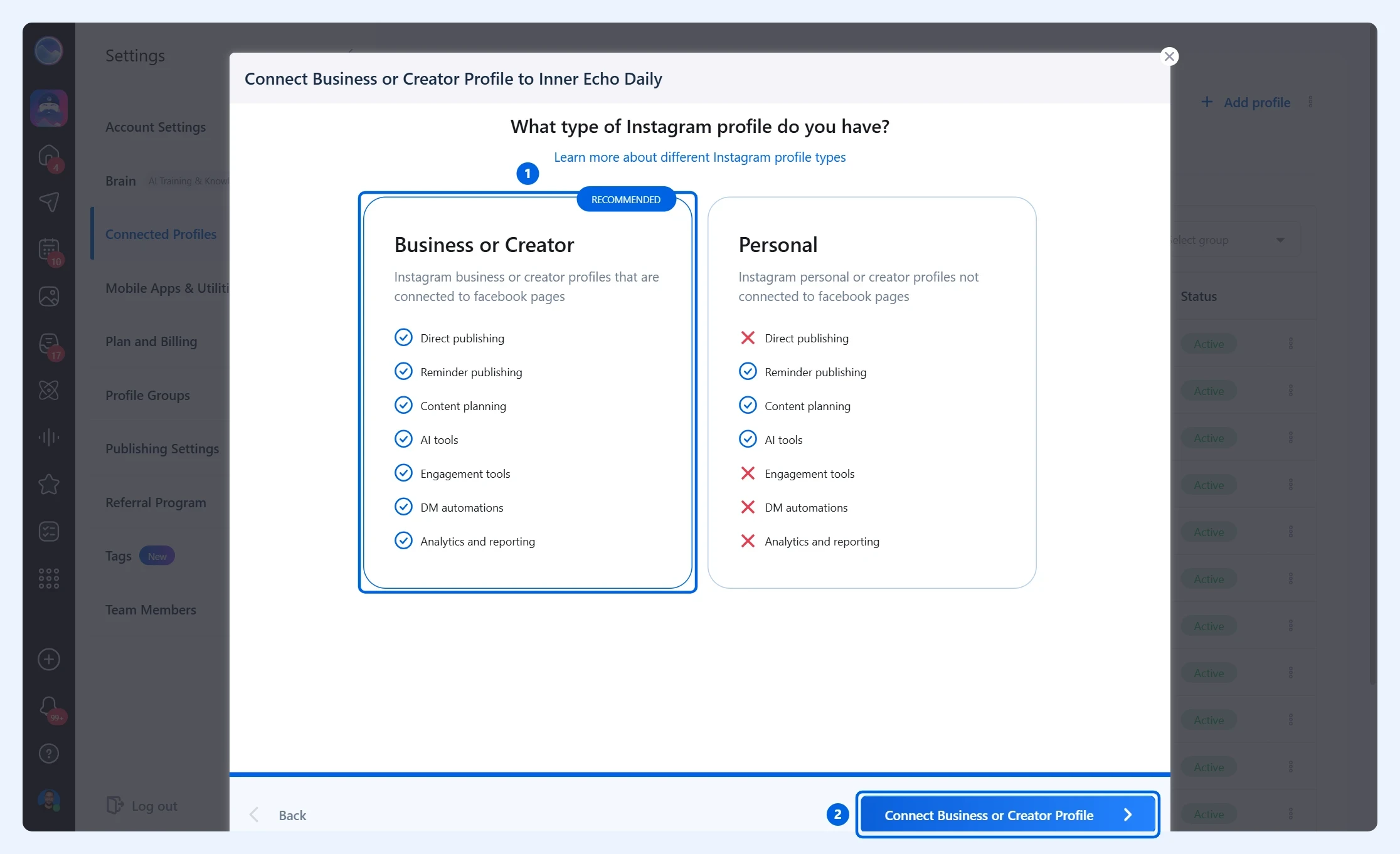This screenshot has height=854, width=1400.
Task: Open the paper plane publish icon
Action: point(49,202)
